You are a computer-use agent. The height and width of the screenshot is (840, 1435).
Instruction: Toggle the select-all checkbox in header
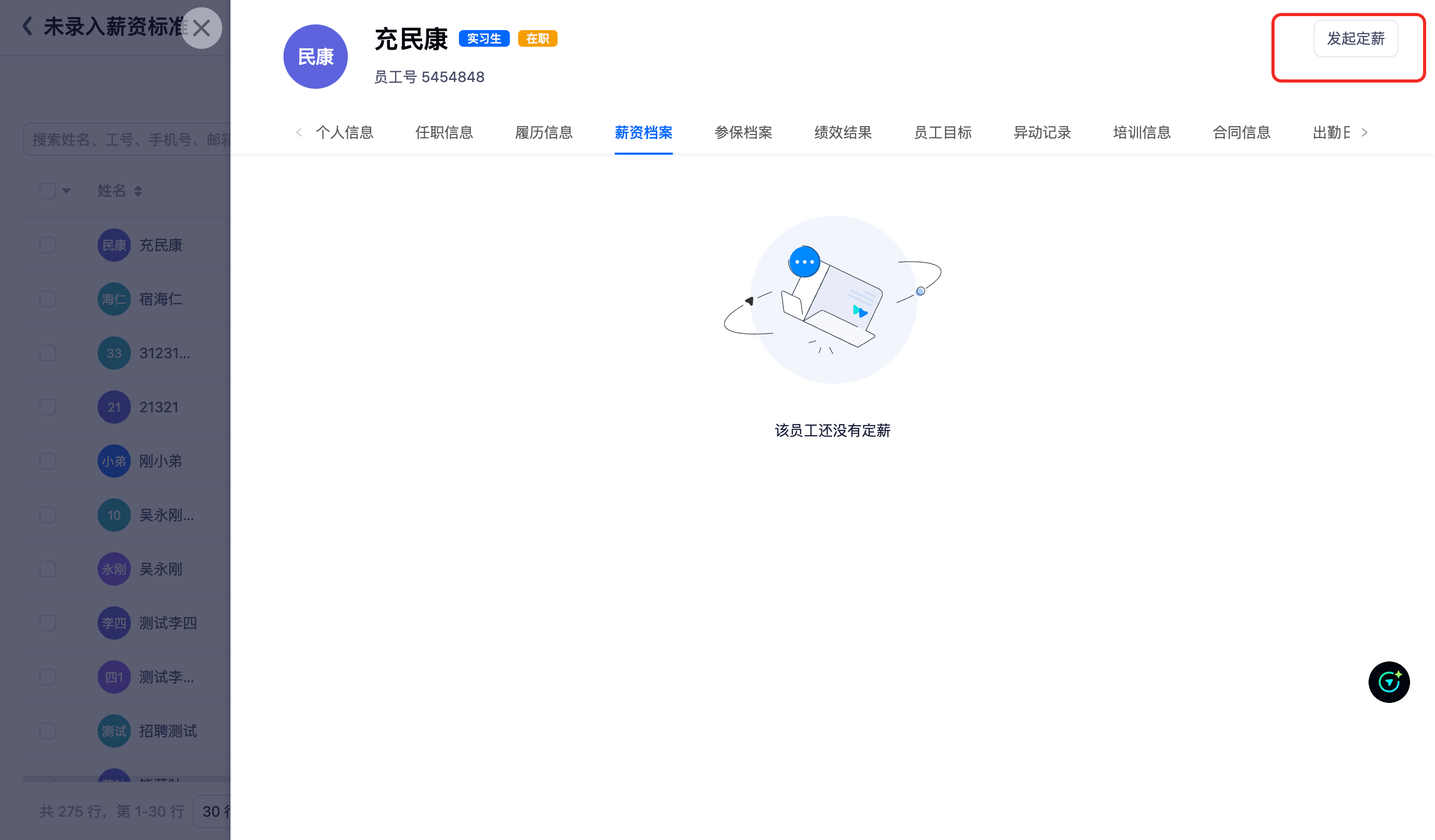(48, 191)
